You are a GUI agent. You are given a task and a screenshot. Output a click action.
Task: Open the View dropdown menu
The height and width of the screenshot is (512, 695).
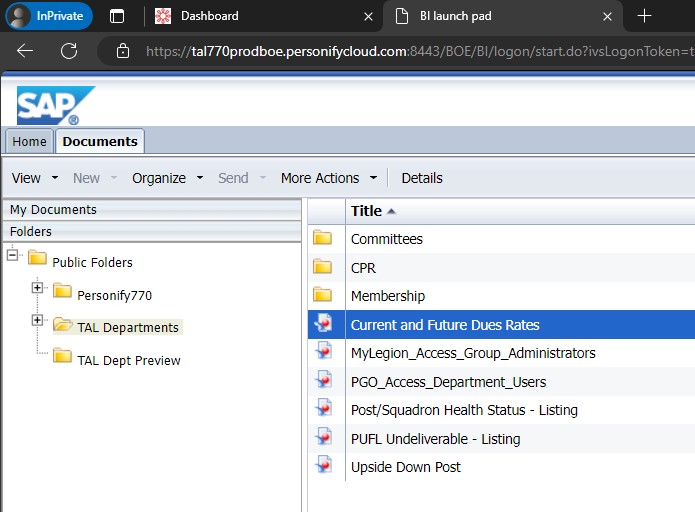(x=35, y=178)
